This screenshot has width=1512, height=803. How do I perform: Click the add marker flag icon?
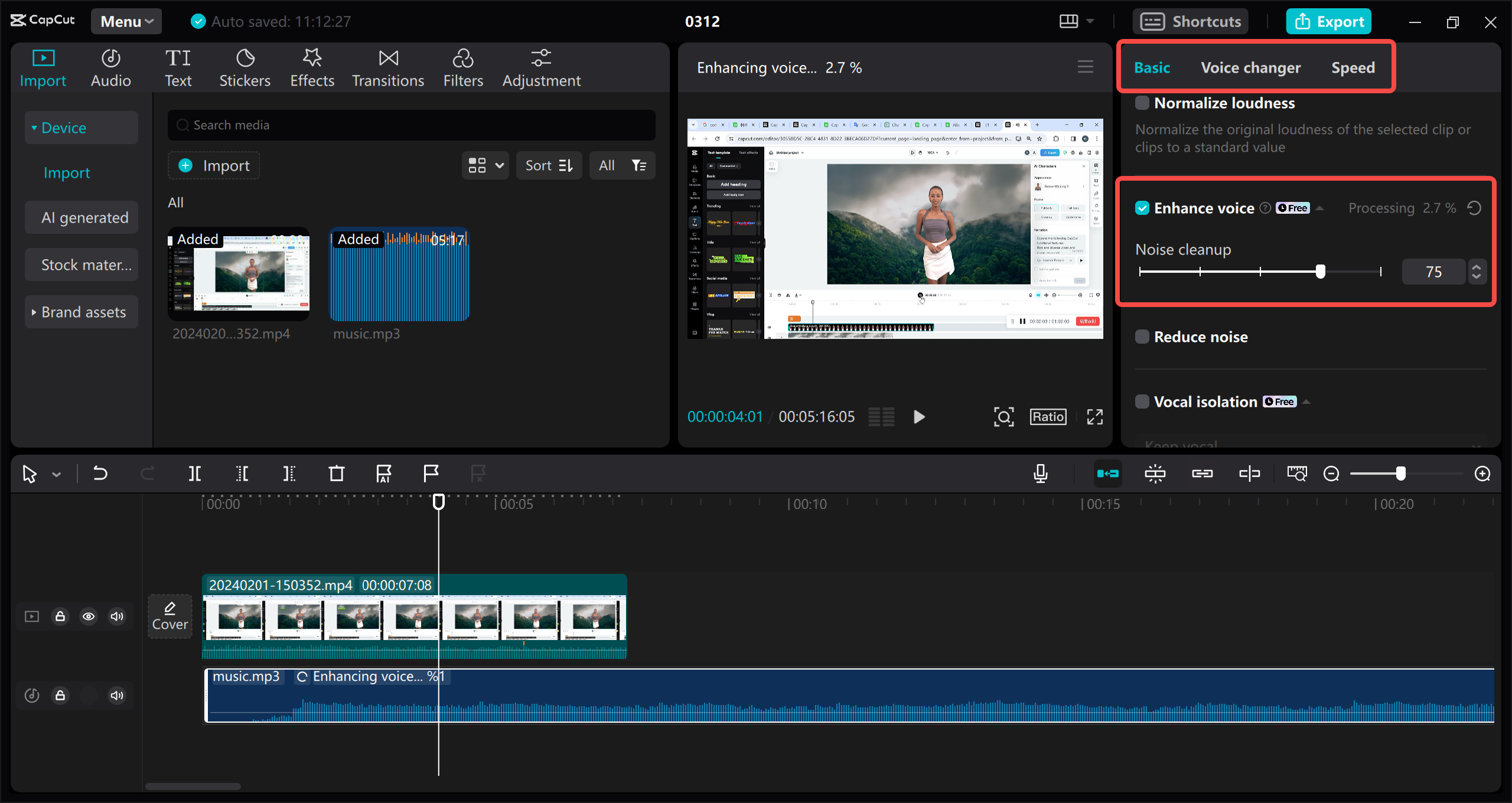tap(431, 474)
